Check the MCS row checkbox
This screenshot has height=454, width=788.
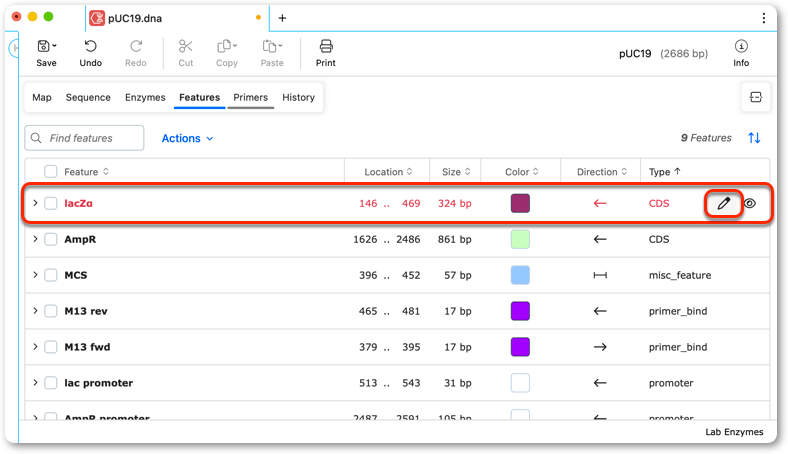tap(50, 275)
